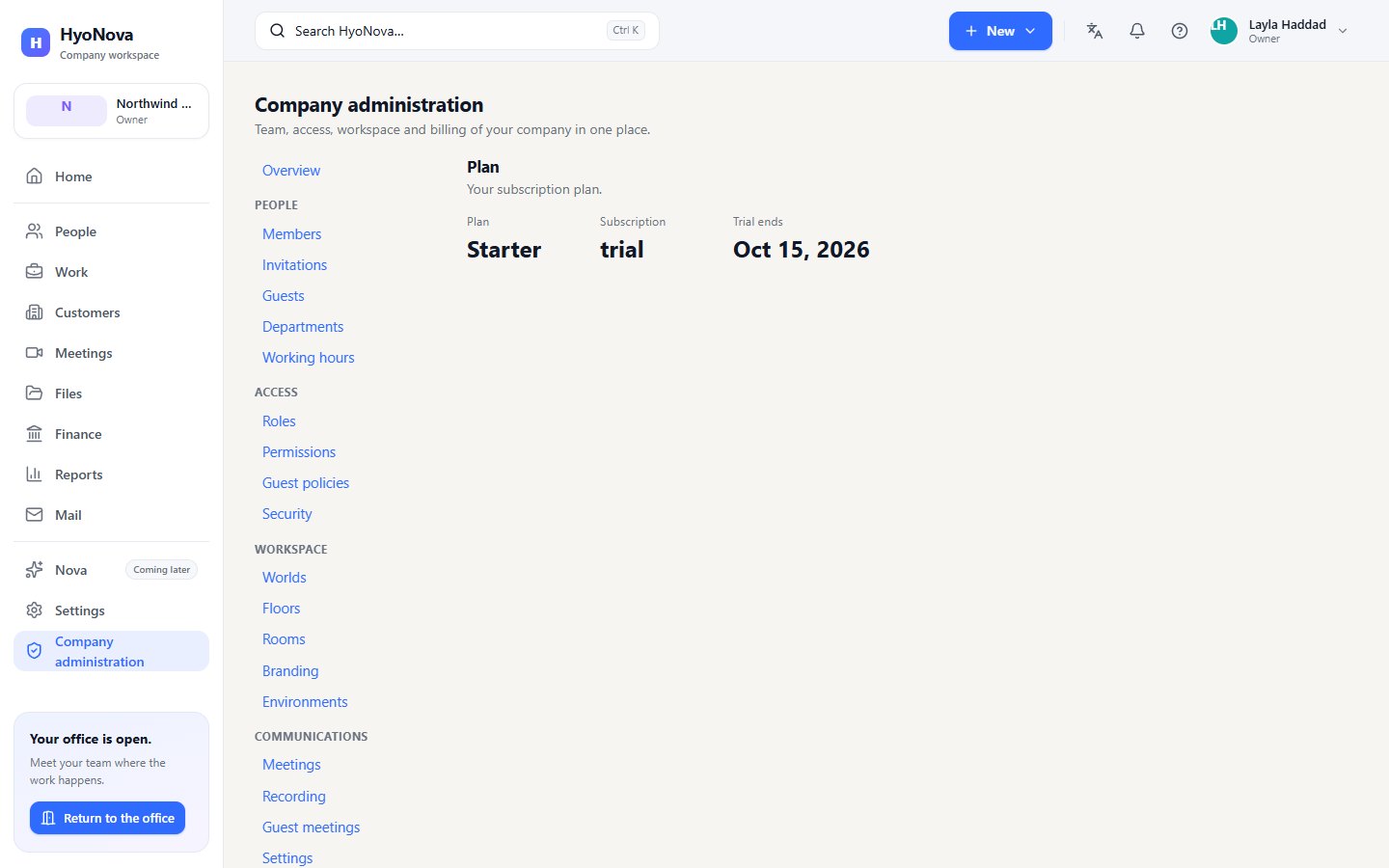Open the Recording link
1389x868 pixels.
(294, 797)
